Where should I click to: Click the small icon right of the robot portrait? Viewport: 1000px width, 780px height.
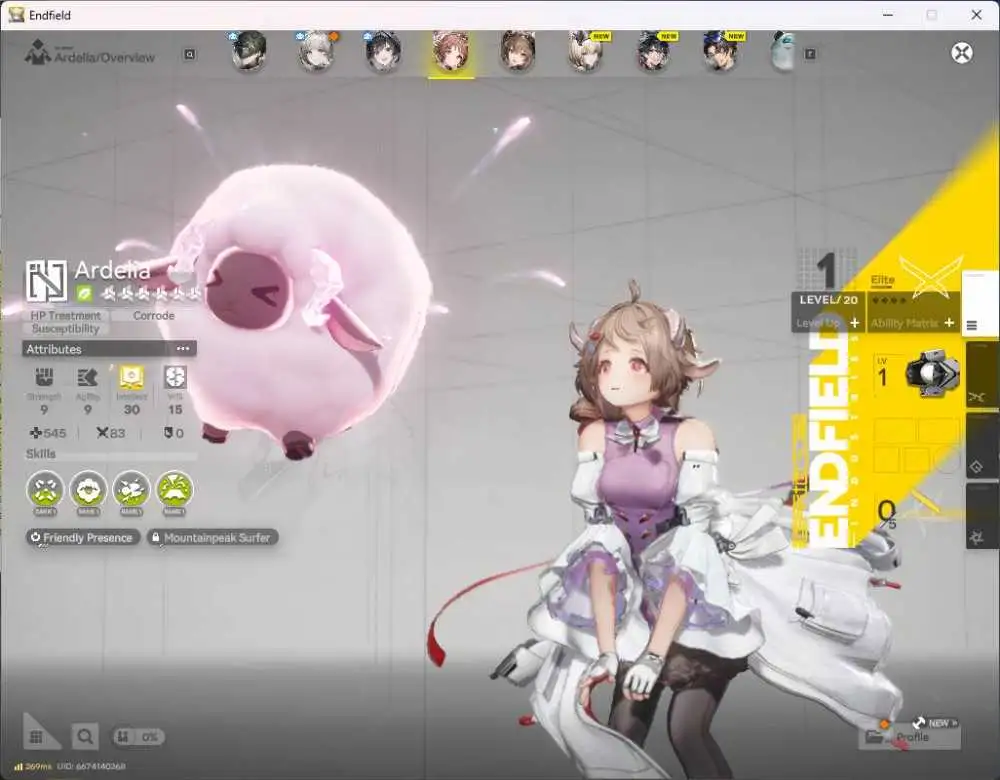pos(811,54)
